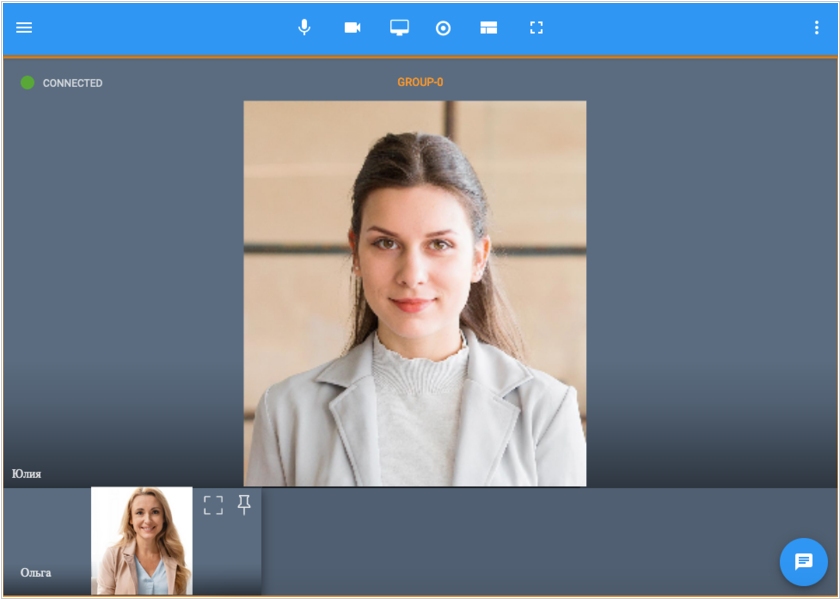
Task: Toggle the video camera
Action: [352, 27]
